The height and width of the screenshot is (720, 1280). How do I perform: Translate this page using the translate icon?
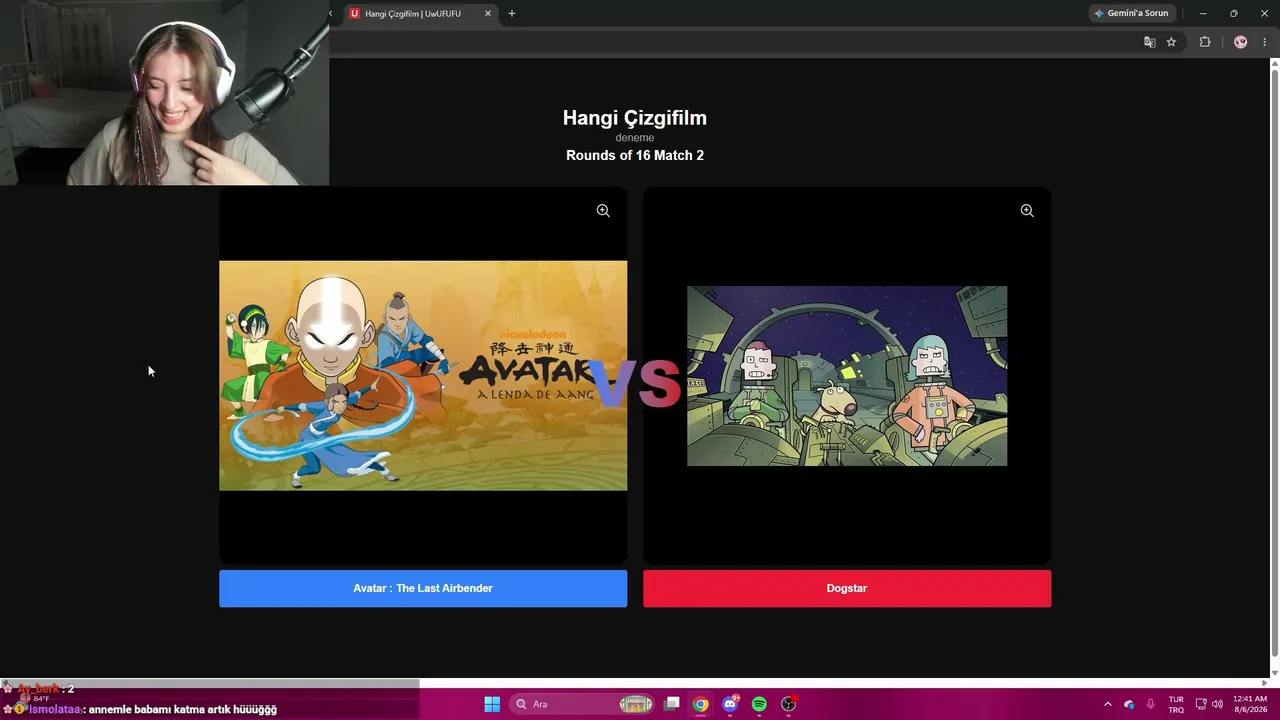1150,42
